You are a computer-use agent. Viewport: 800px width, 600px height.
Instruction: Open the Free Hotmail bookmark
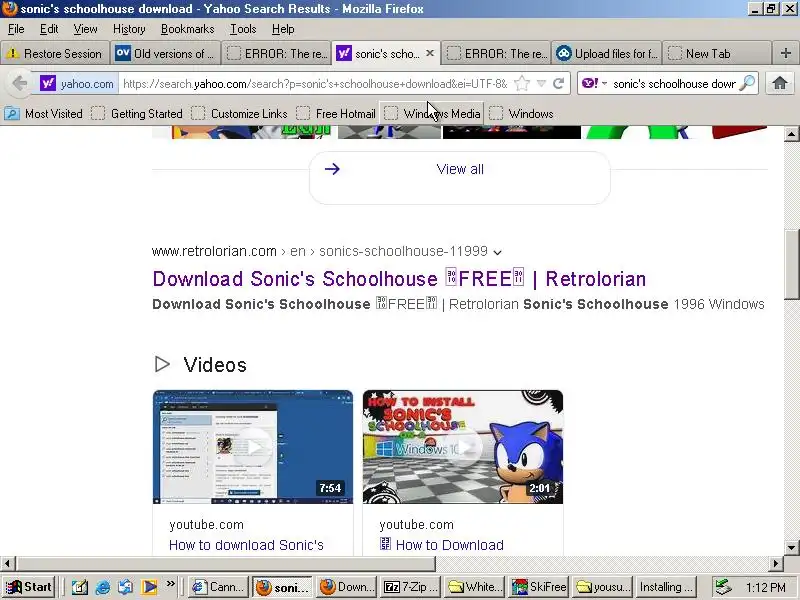336,113
